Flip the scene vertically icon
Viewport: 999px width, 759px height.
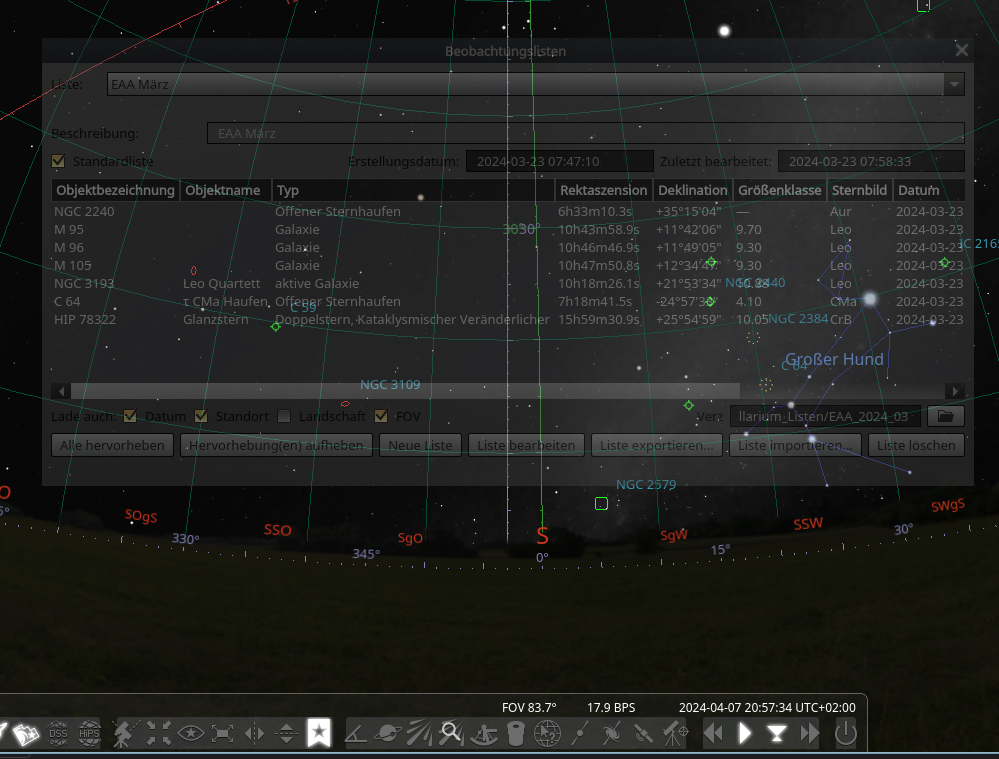pyautogui.click(x=287, y=734)
